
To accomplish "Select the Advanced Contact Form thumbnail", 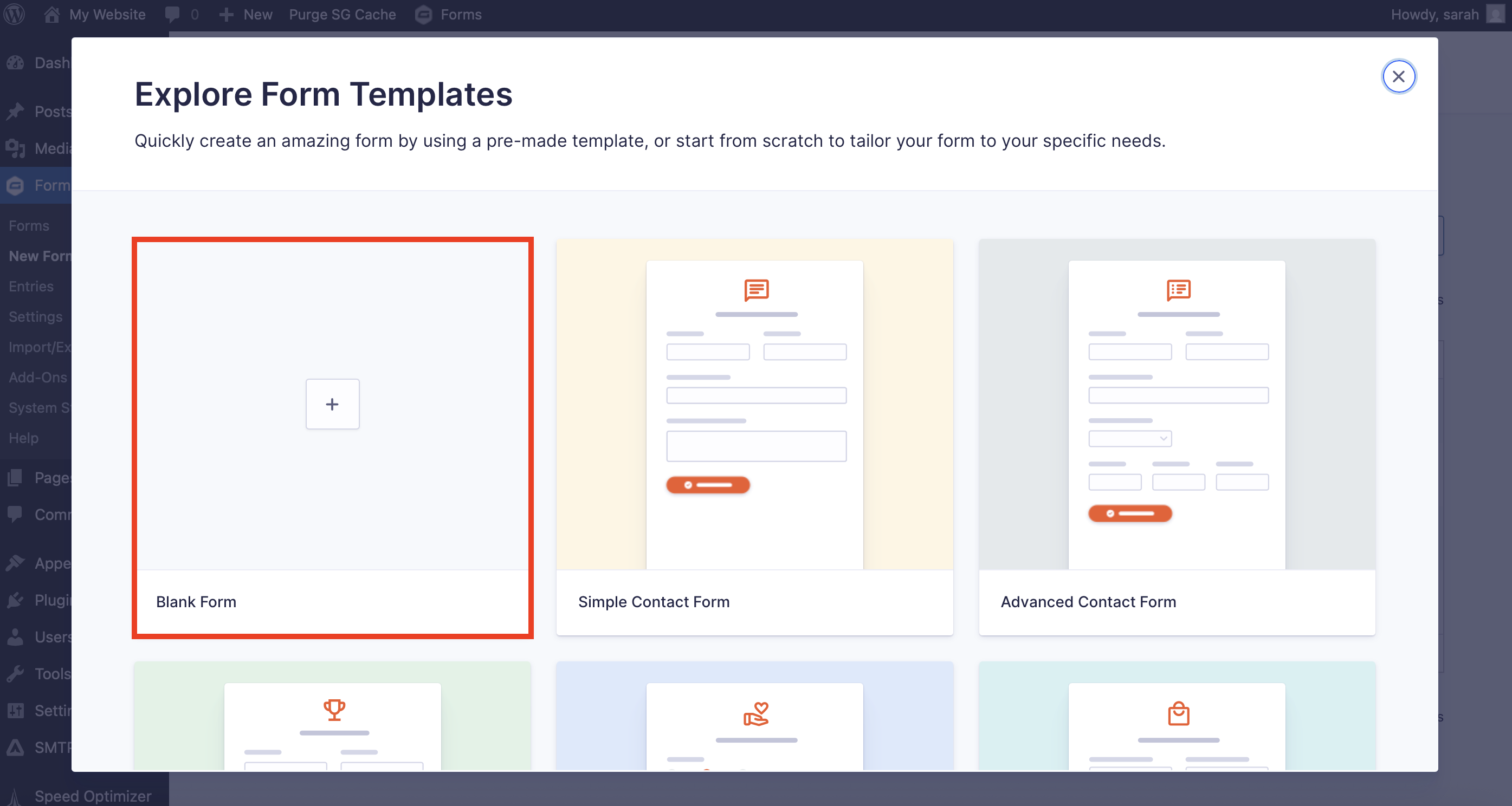I will pos(1177,404).
